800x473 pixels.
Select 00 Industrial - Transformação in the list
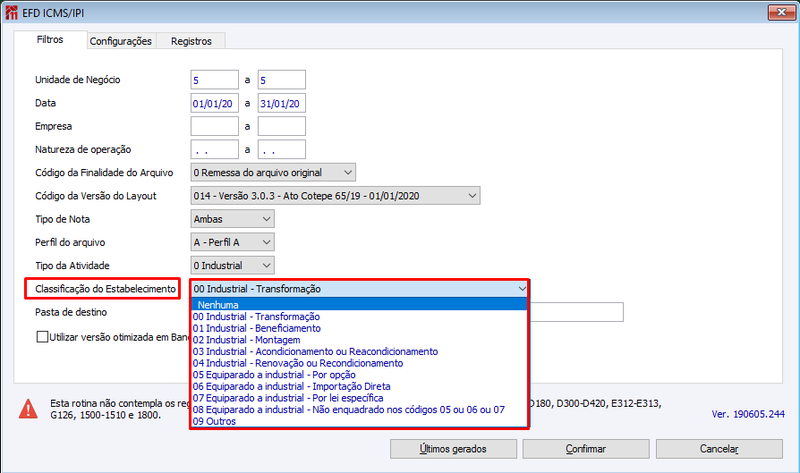pos(359,316)
